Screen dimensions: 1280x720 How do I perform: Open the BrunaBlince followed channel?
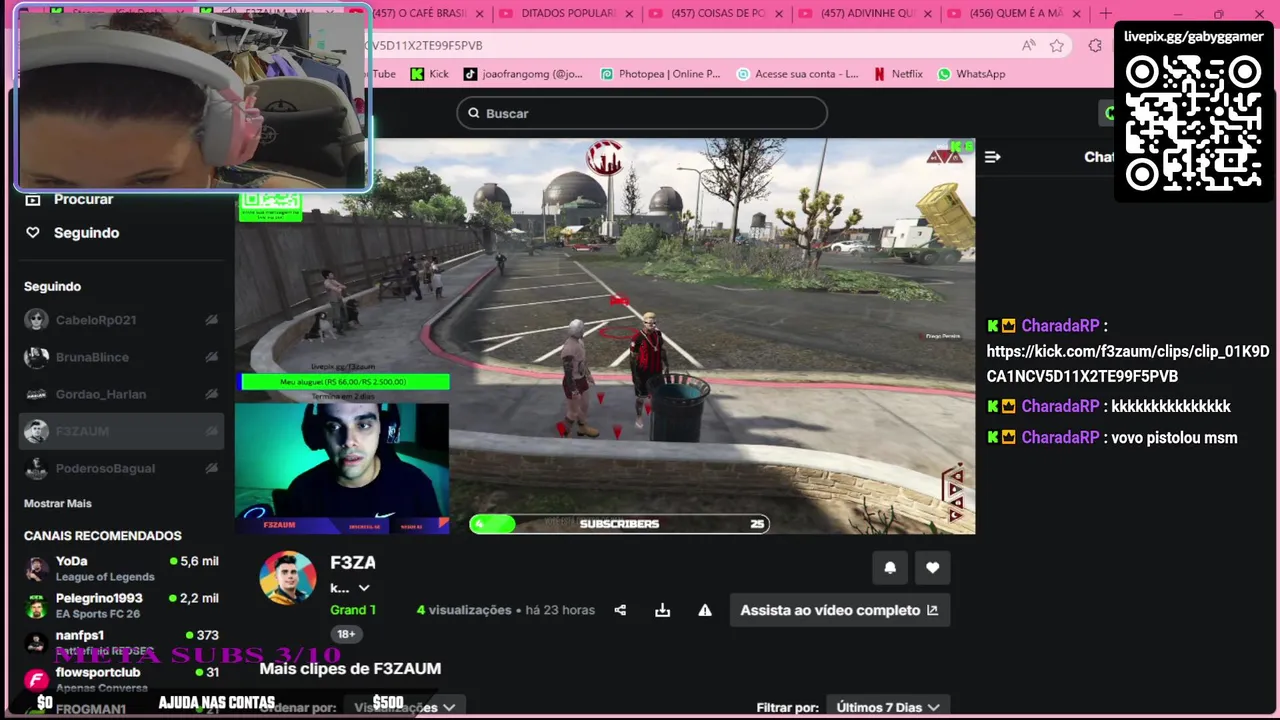pyautogui.click(x=121, y=357)
